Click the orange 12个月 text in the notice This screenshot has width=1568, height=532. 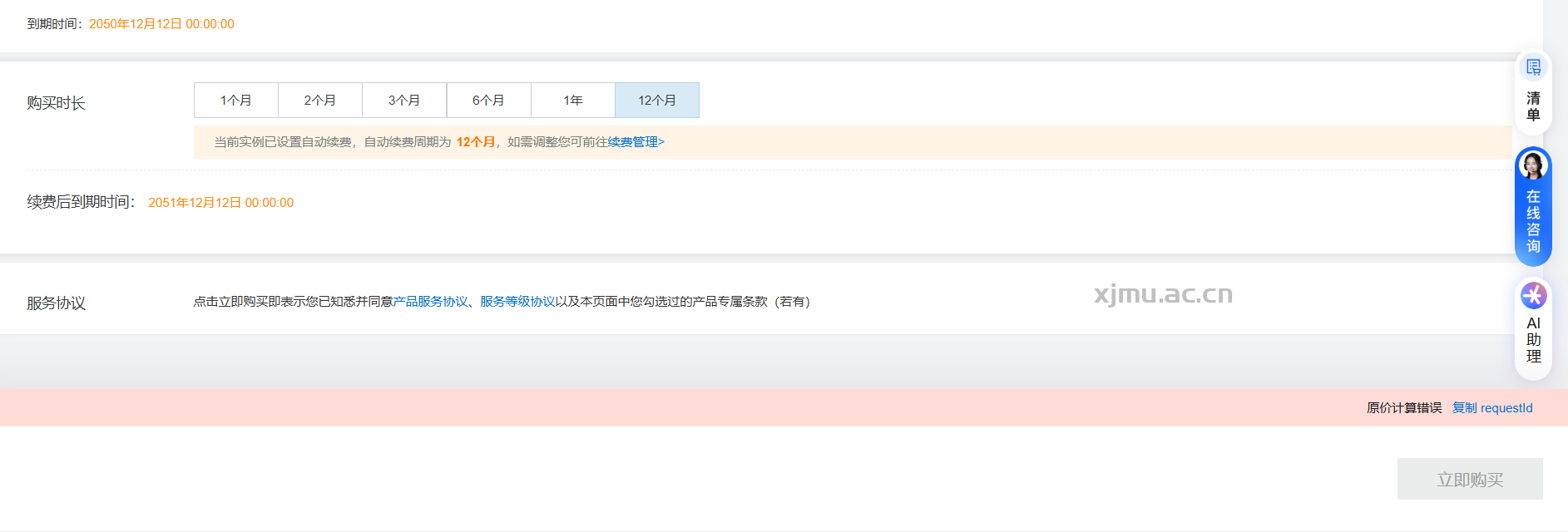point(475,142)
